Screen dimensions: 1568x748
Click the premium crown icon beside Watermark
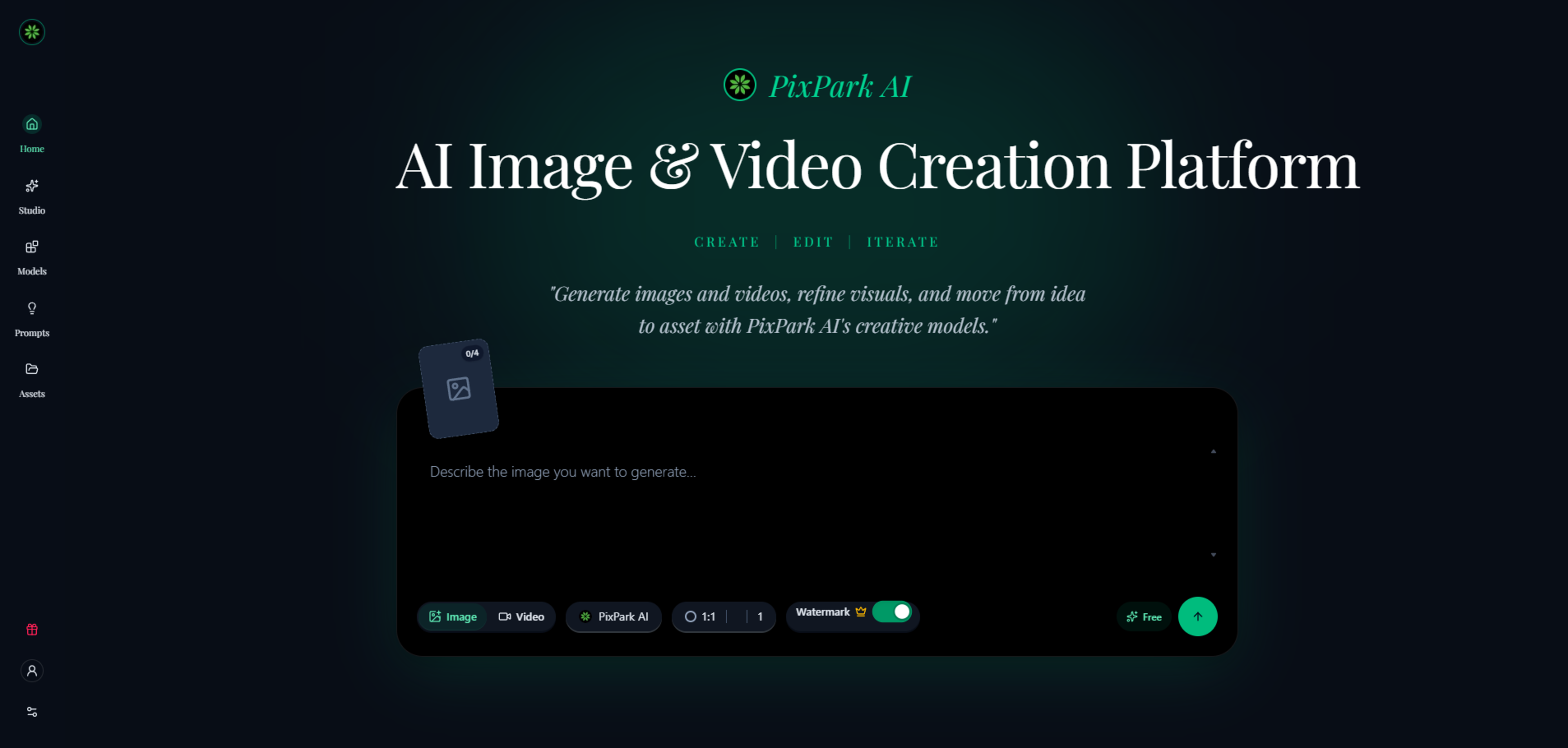coord(861,612)
